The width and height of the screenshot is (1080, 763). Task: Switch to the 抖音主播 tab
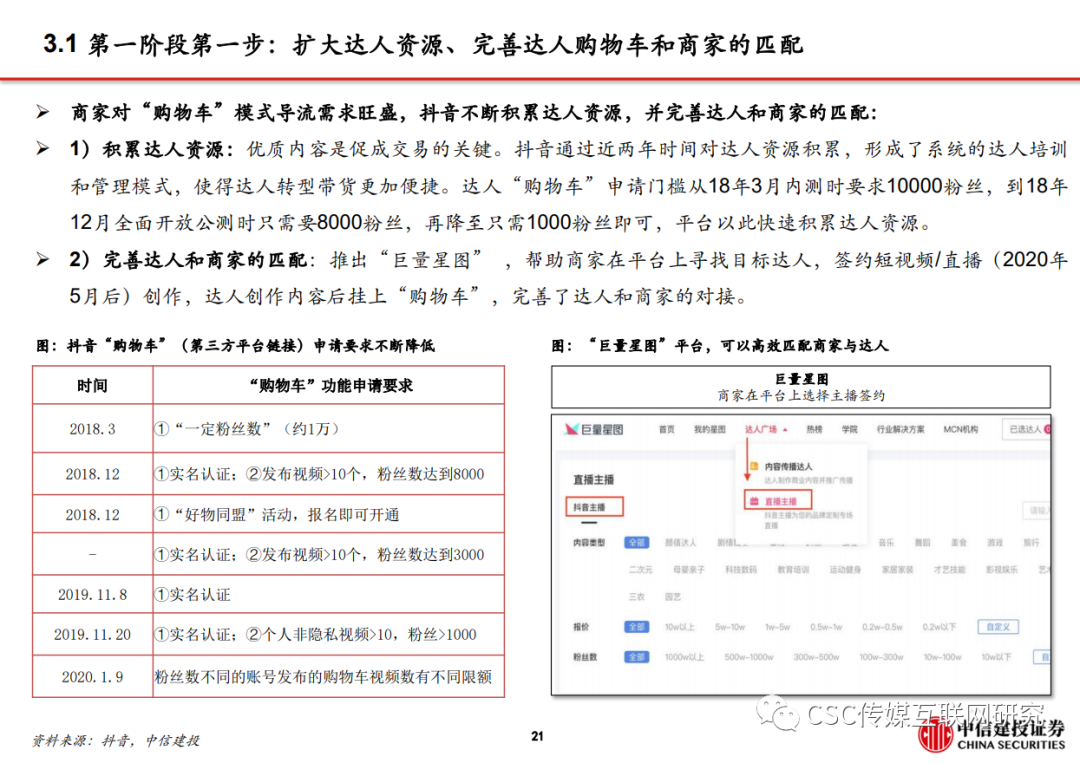click(x=594, y=507)
